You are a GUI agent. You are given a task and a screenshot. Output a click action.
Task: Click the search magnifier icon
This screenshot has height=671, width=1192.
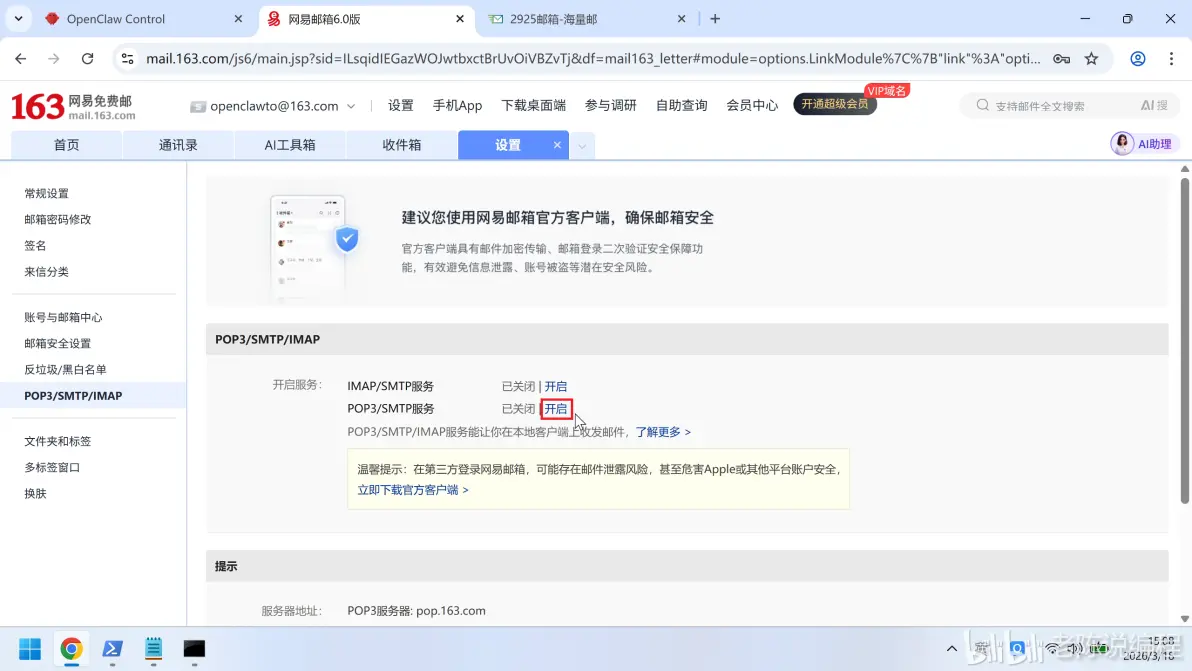click(x=982, y=106)
